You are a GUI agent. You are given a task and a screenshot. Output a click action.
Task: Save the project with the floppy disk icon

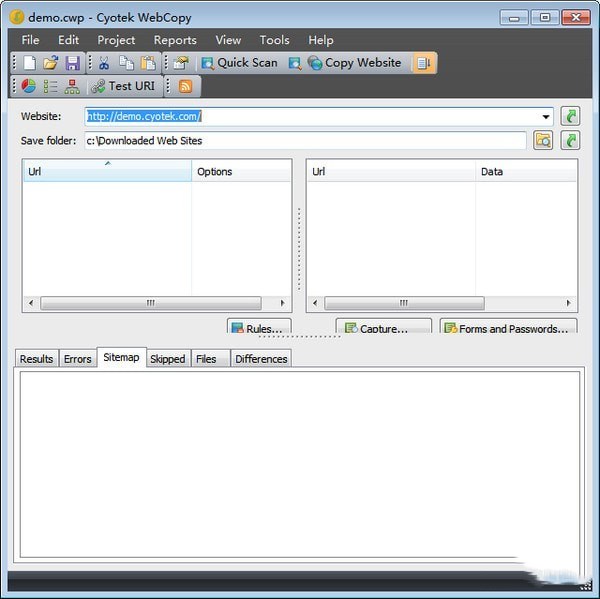(x=72, y=63)
